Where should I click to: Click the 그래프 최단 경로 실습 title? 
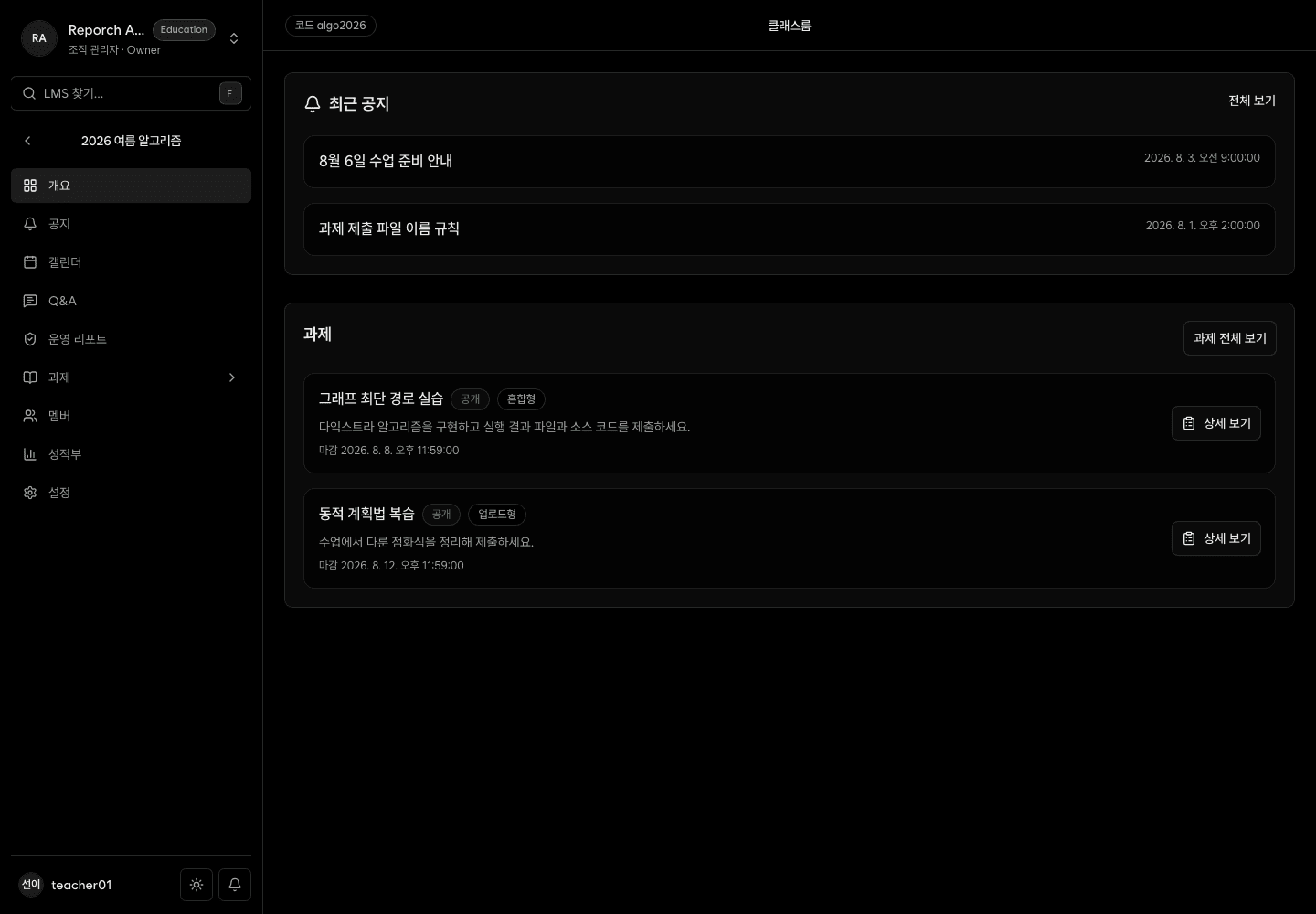coord(381,399)
